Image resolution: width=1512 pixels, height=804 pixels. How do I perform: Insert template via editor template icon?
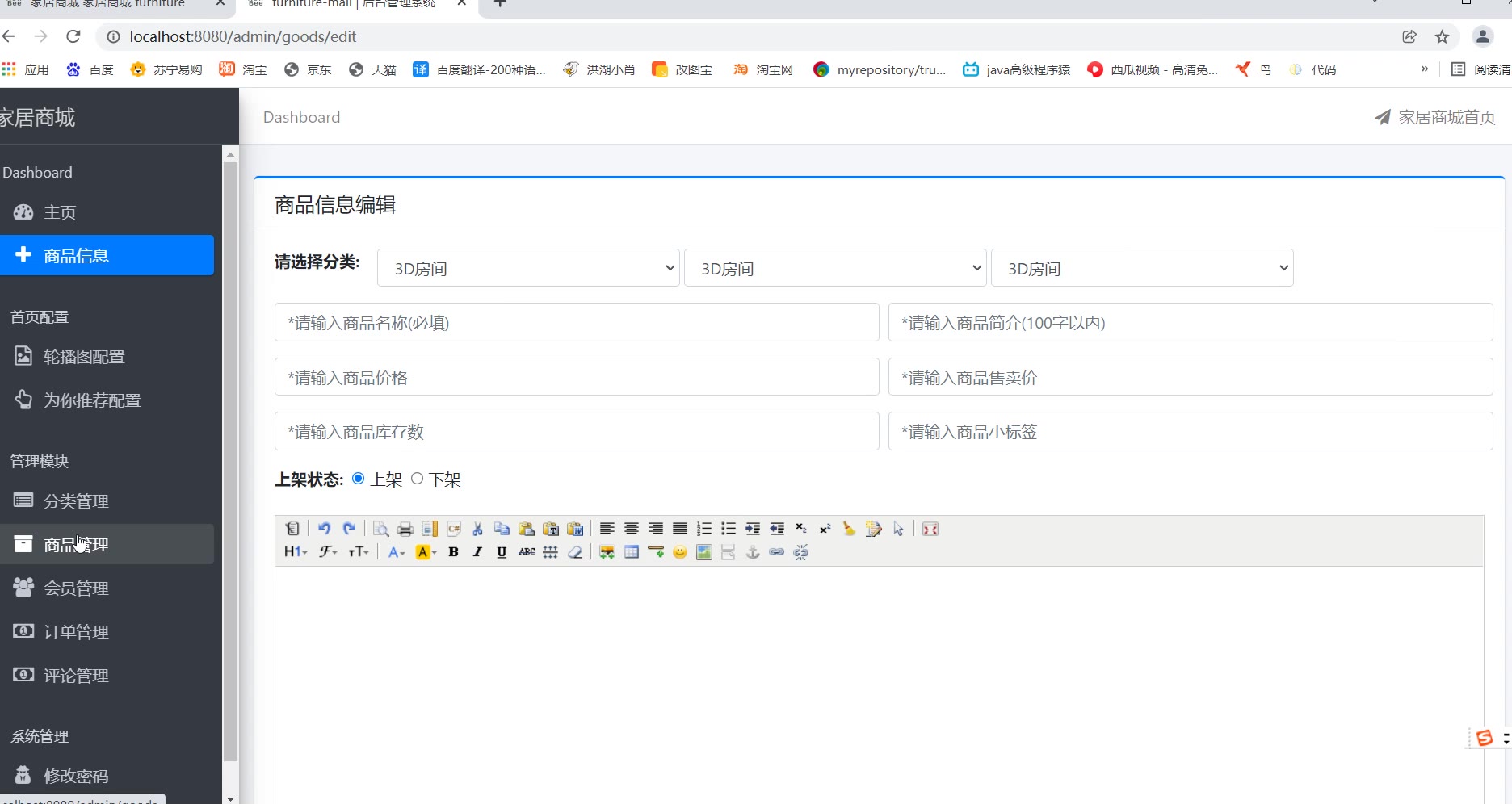[430, 529]
